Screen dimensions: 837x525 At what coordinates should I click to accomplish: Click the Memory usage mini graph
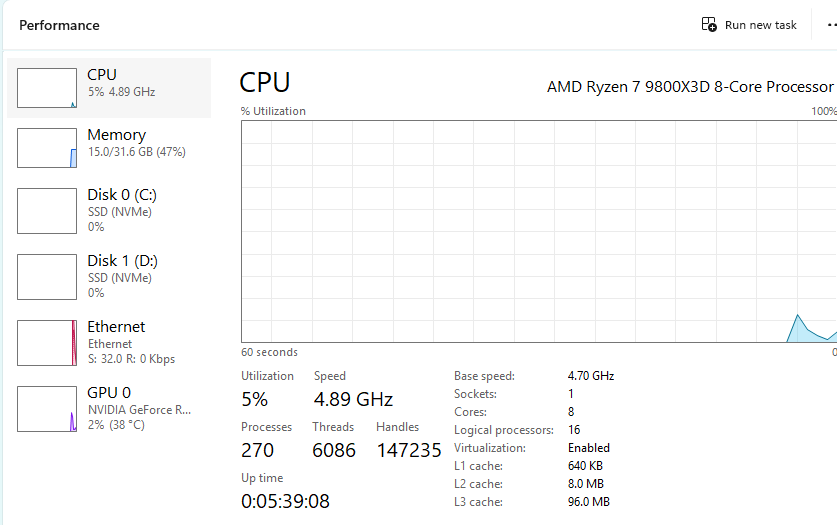tap(47, 148)
